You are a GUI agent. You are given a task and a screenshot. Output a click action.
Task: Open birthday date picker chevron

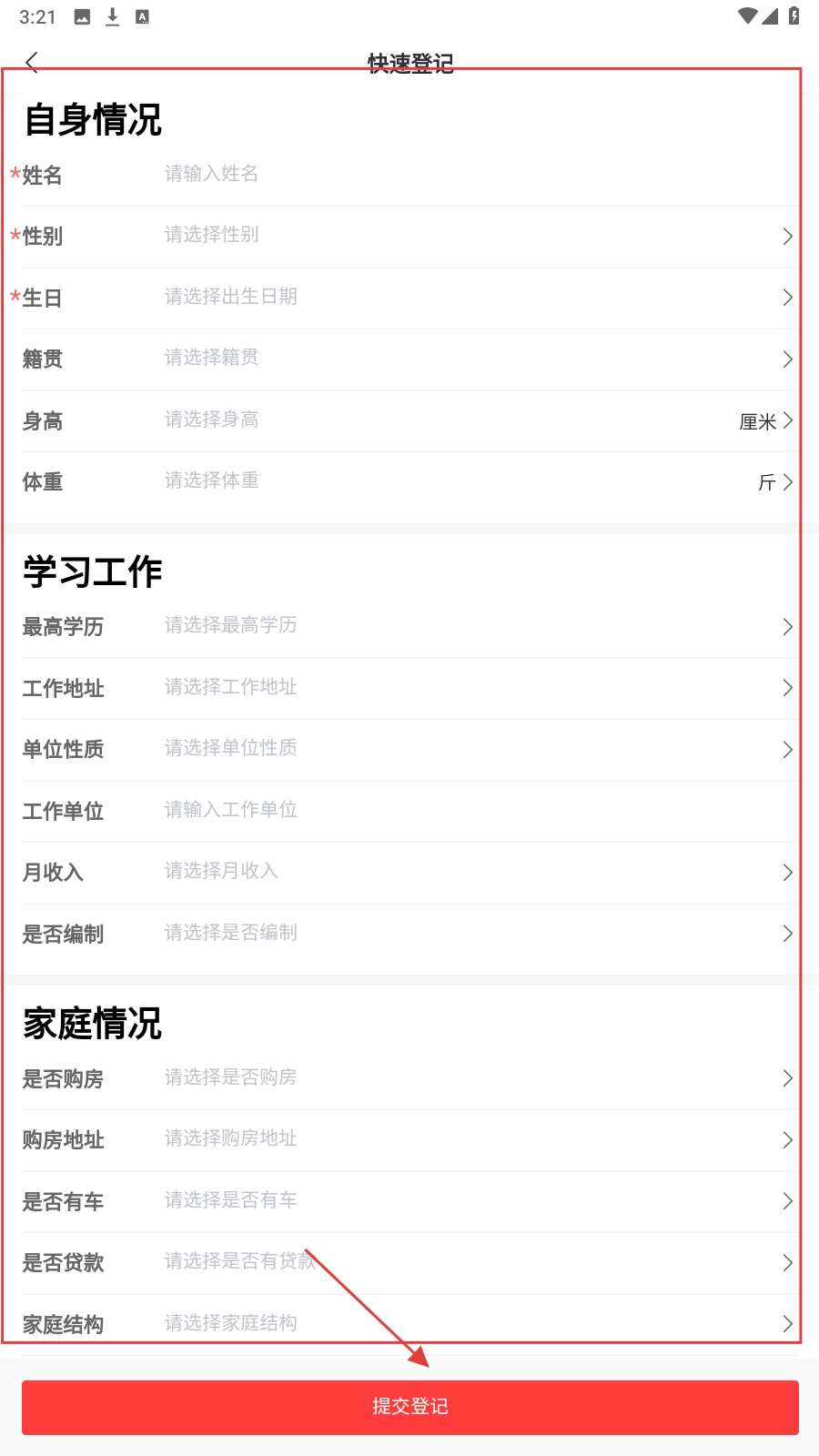[x=787, y=298]
